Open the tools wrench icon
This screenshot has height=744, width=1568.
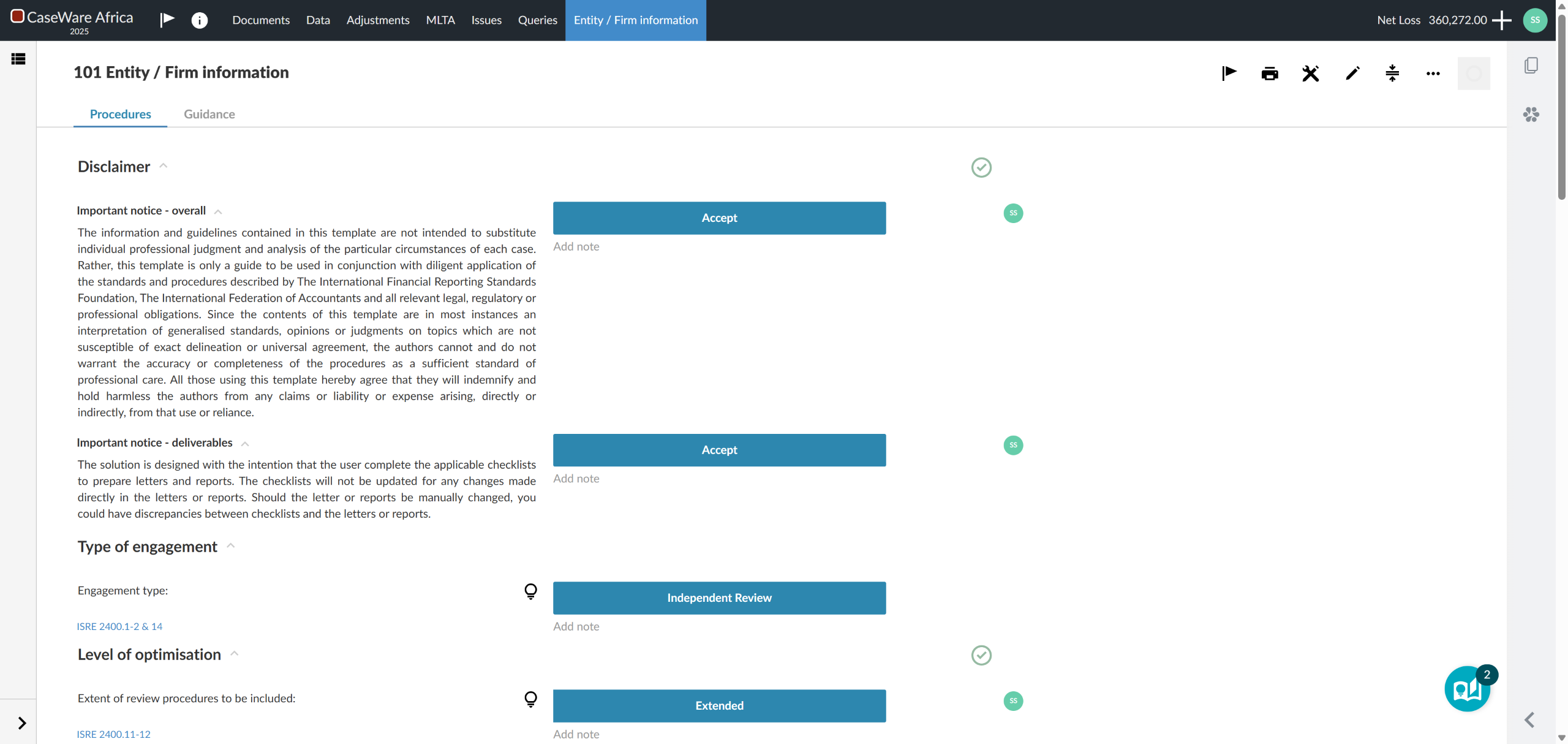(1310, 74)
